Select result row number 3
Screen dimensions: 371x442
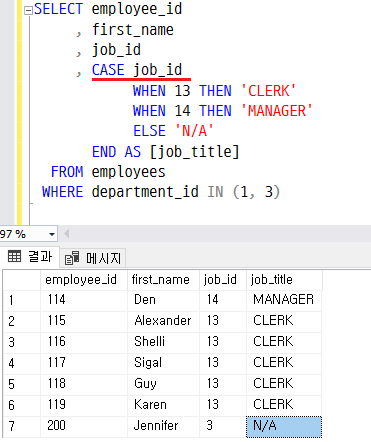[x=22, y=342]
